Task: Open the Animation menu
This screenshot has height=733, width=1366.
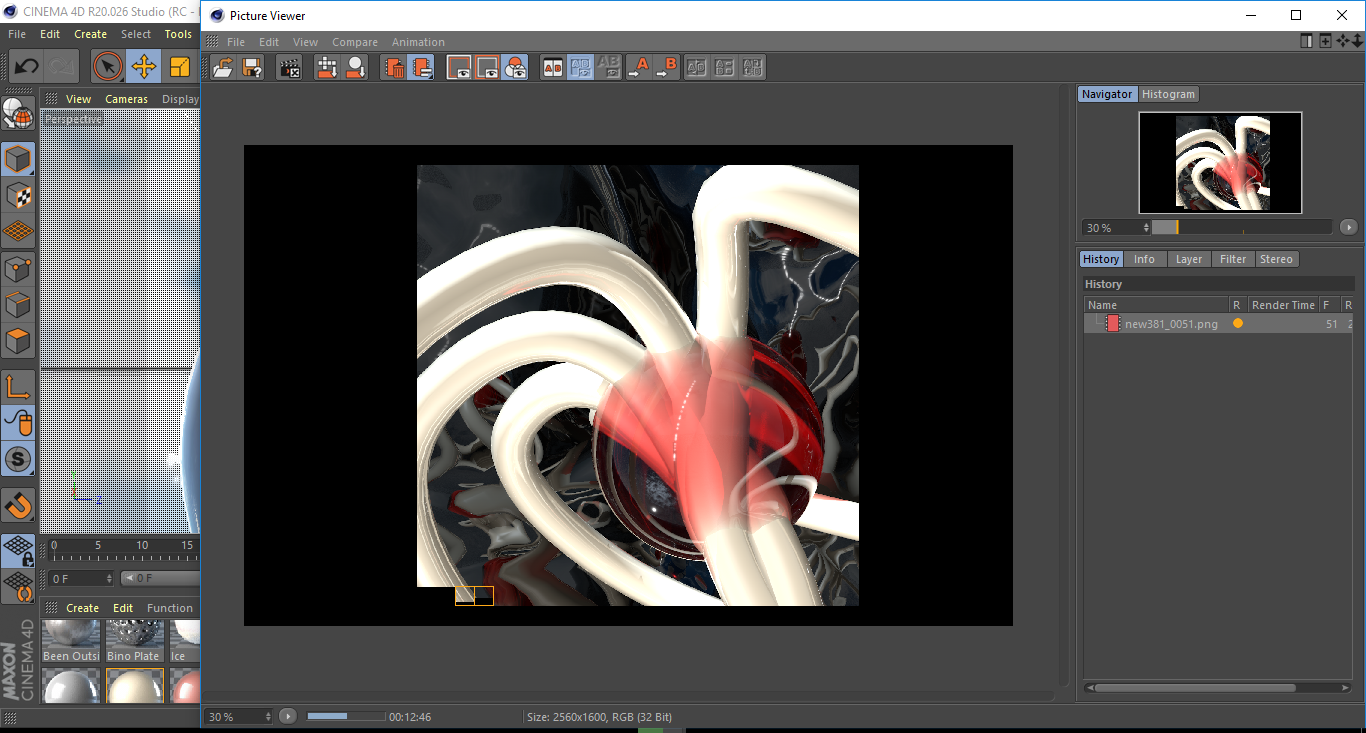Action: pyautogui.click(x=418, y=42)
